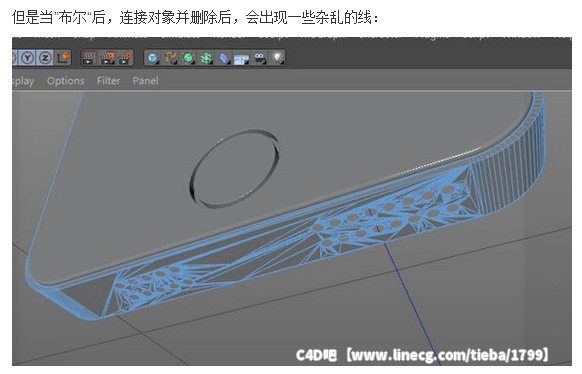Open the blue Bend deformer icon

click(x=224, y=58)
